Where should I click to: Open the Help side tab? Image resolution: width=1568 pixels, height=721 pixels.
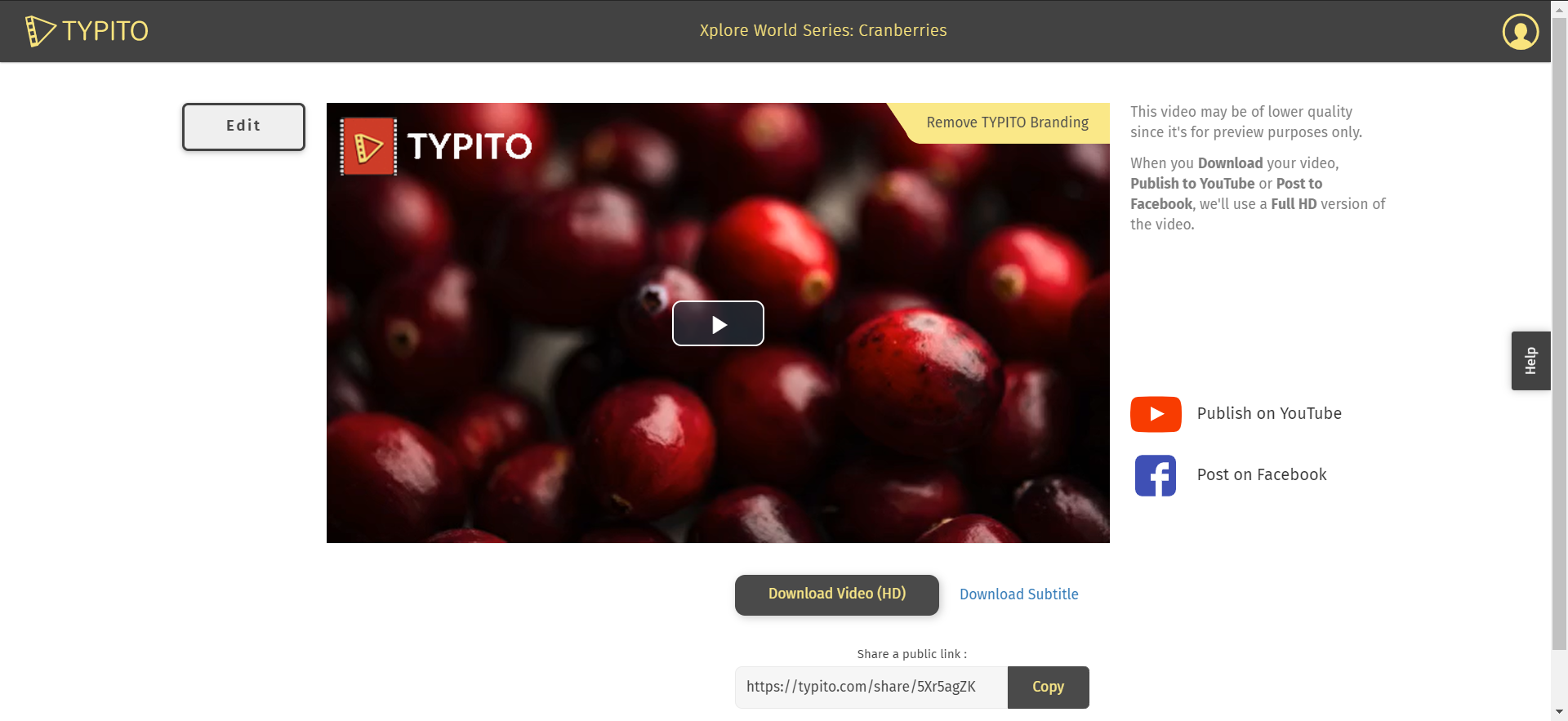1530,360
